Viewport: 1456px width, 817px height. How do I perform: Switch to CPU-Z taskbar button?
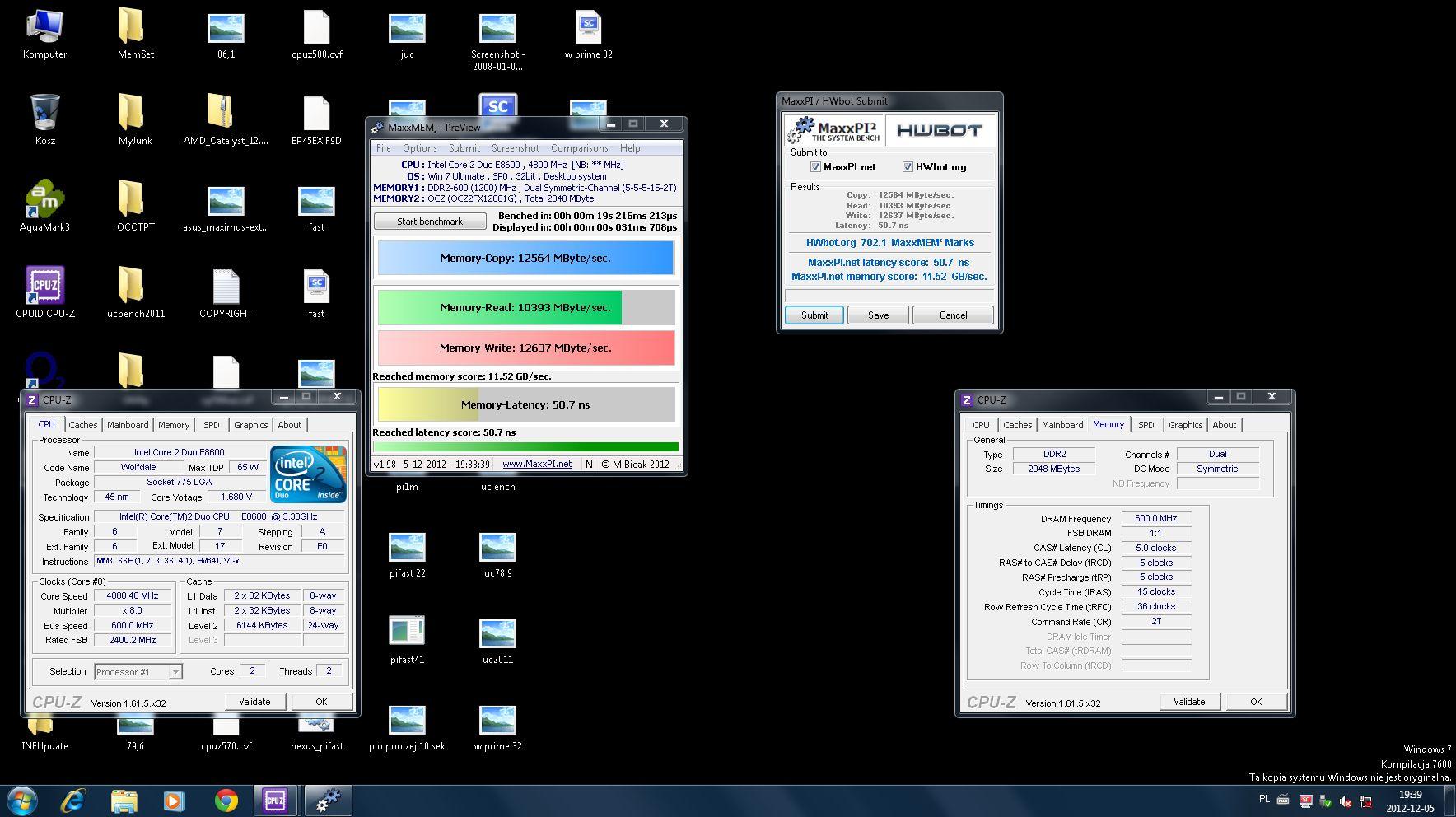(x=275, y=800)
